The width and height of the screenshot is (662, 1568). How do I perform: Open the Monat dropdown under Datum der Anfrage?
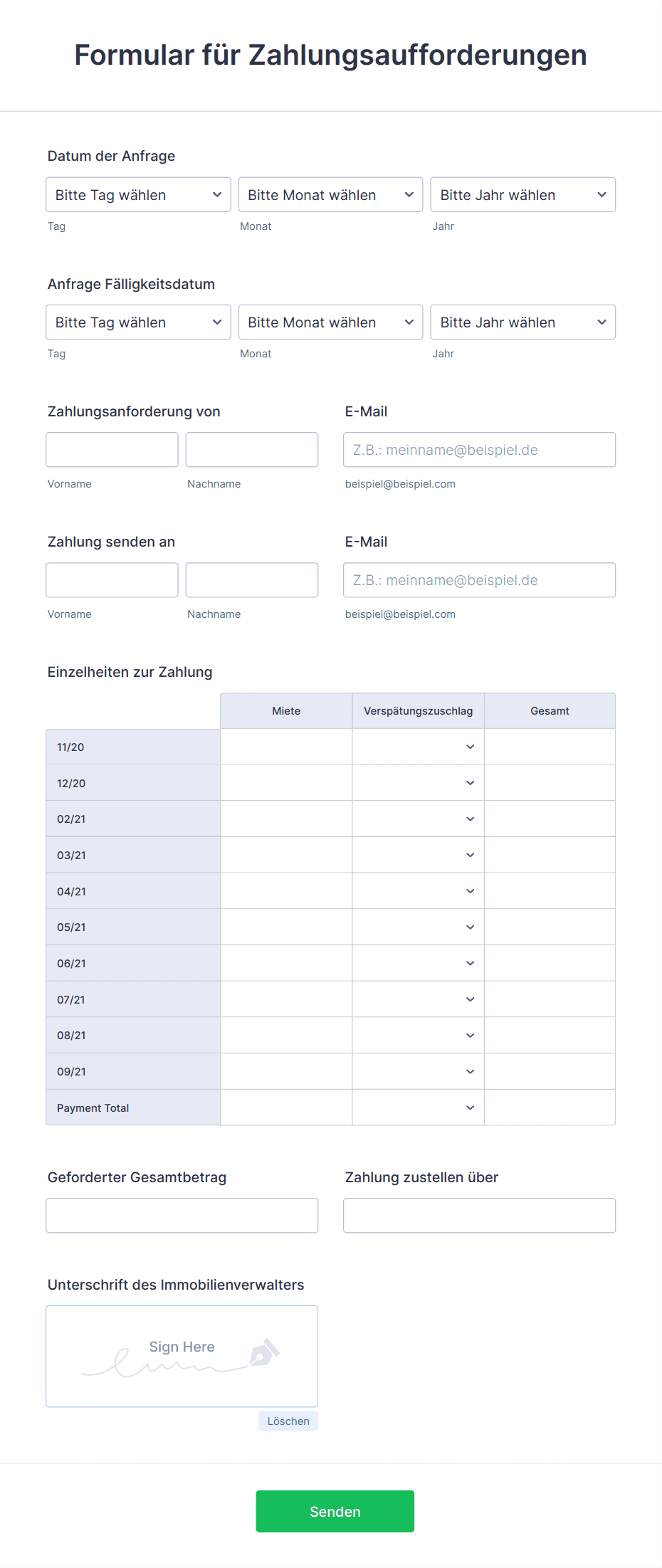pos(330,194)
